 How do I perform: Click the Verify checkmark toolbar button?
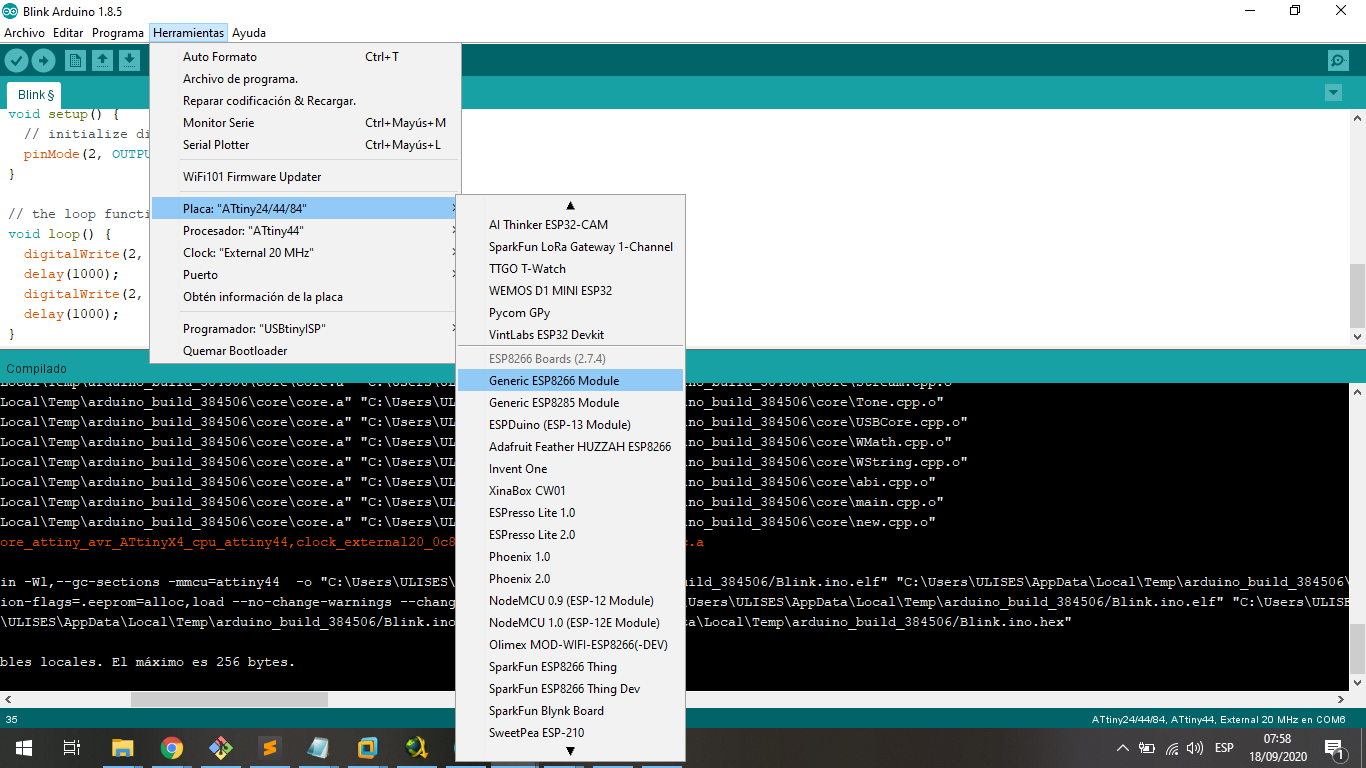point(16,61)
